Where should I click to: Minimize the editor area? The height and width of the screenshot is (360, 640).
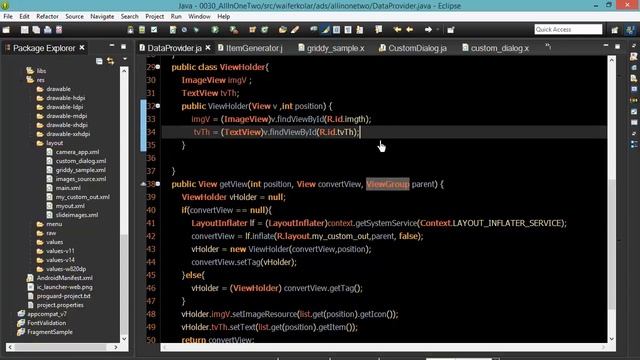click(606, 46)
